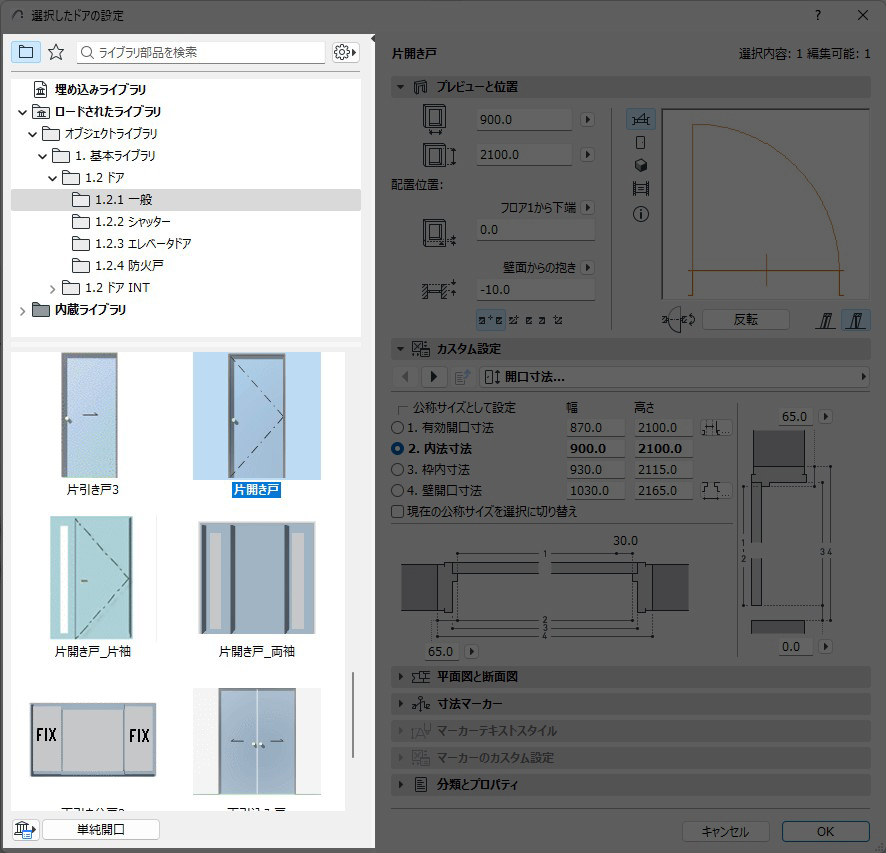Show info icon in preview column
Viewport: 886px width, 853px height.
click(x=641, y=214)
